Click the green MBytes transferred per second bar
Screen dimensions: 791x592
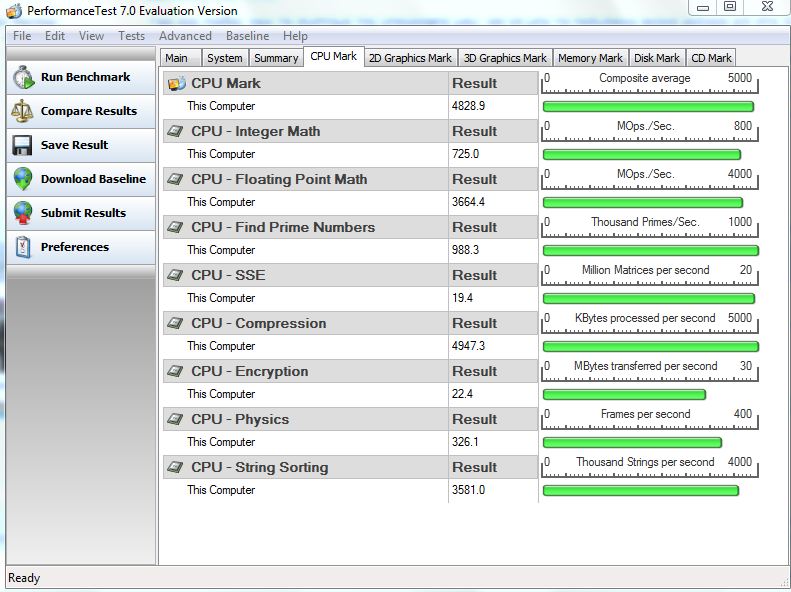pos(624,394)
